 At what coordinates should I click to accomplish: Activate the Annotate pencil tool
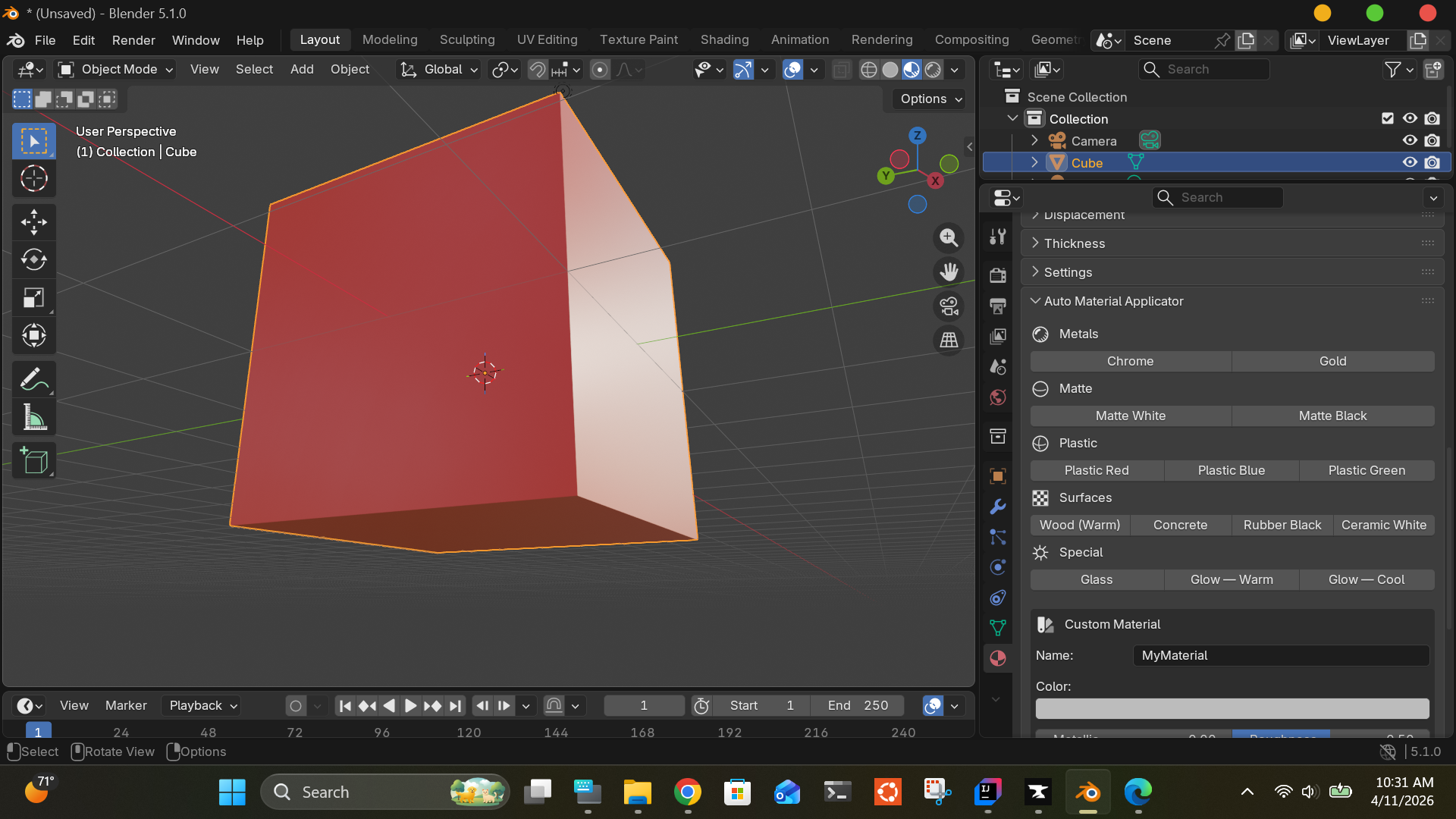(x=33, y=379)
